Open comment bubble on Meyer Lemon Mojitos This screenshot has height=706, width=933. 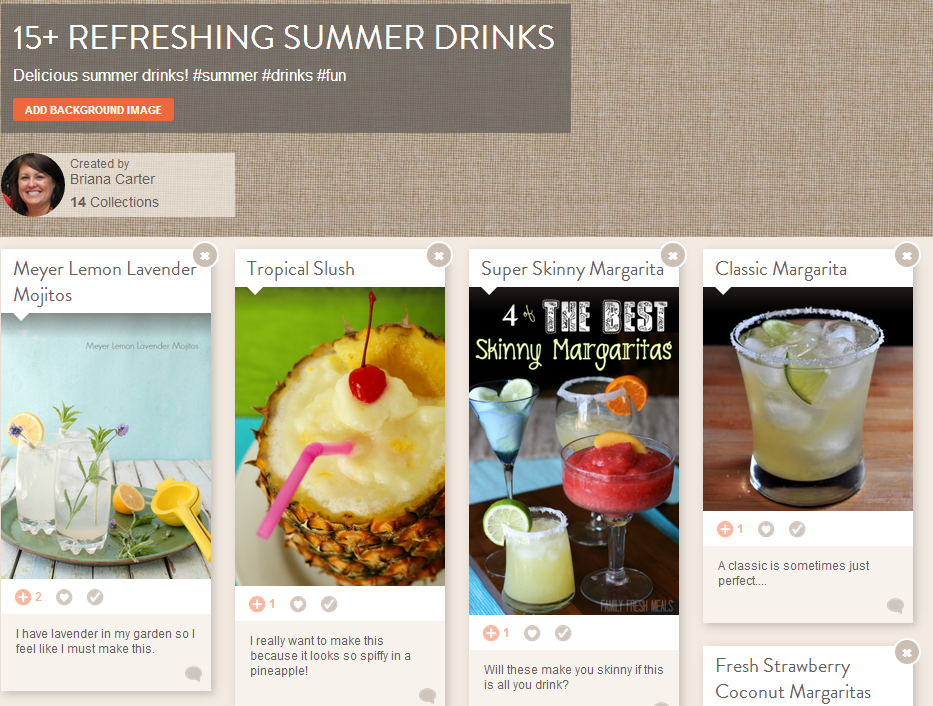tap(193, 673)
